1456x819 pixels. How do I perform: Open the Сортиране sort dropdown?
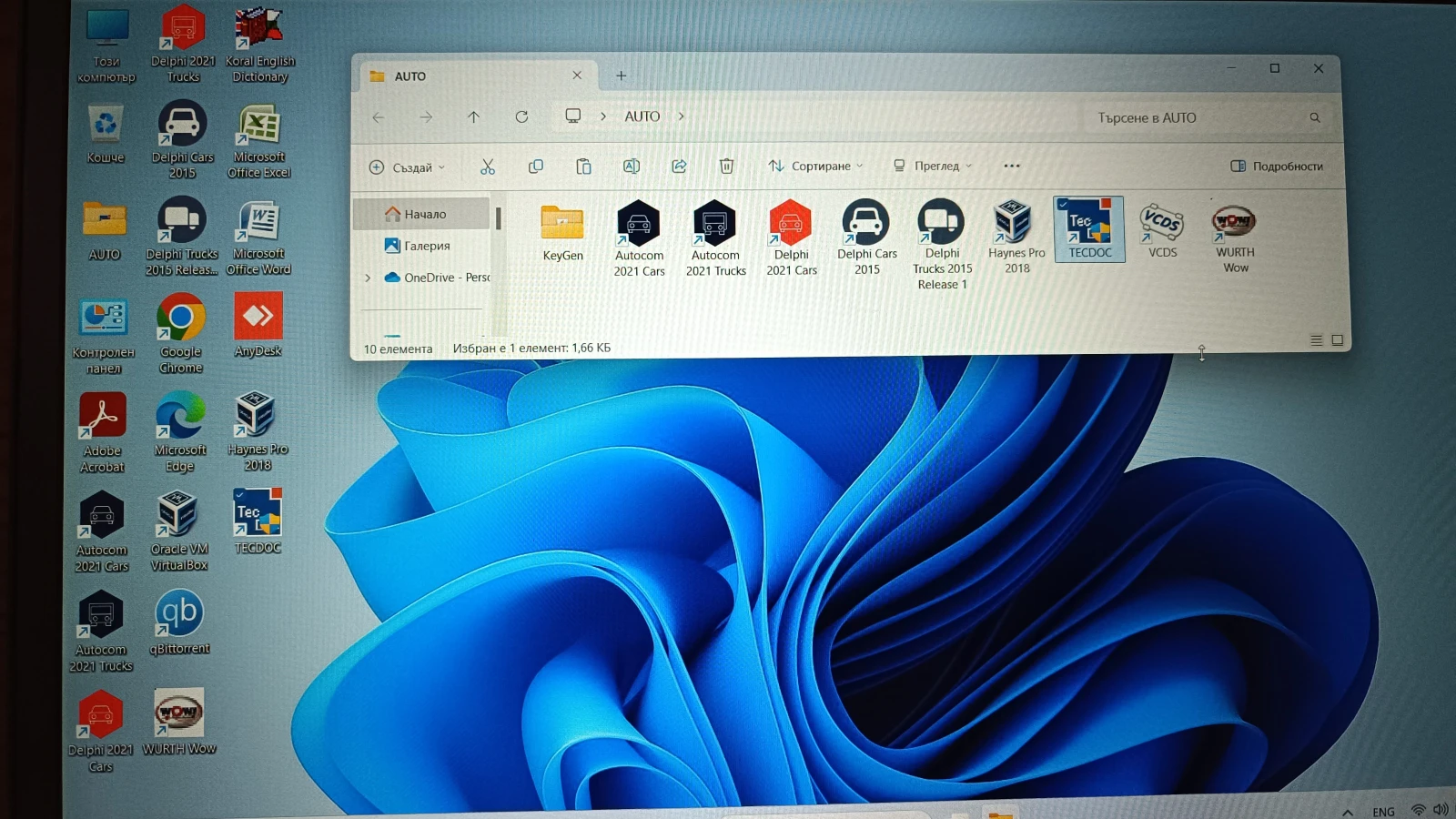coord(815,167)
